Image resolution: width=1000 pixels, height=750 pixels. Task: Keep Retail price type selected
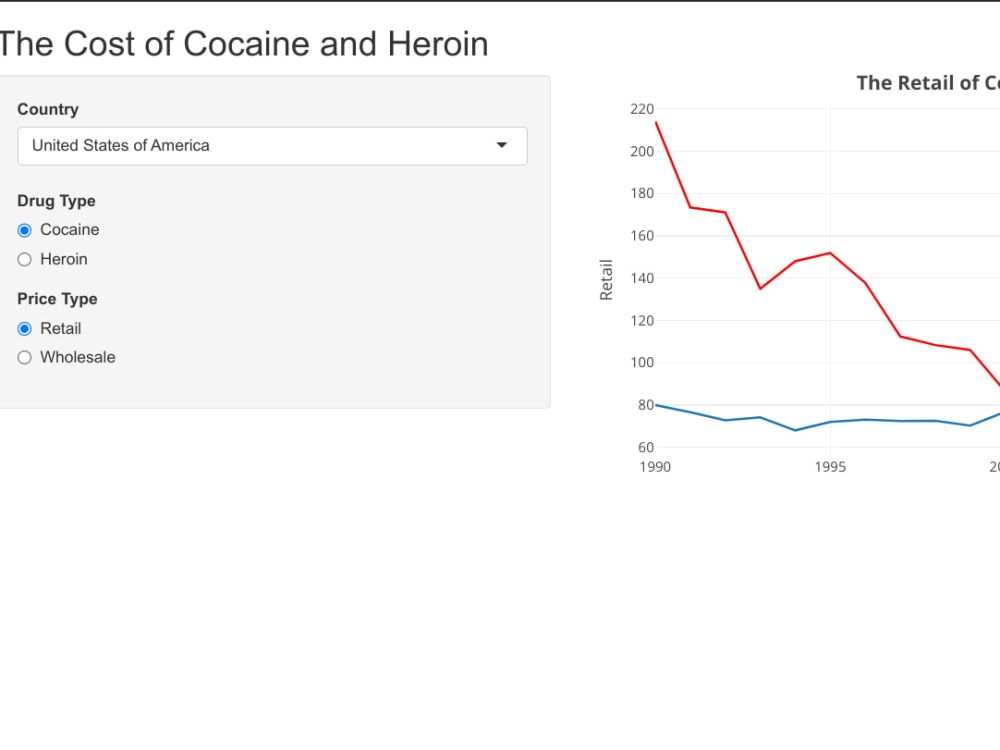(x=24, y=328)
